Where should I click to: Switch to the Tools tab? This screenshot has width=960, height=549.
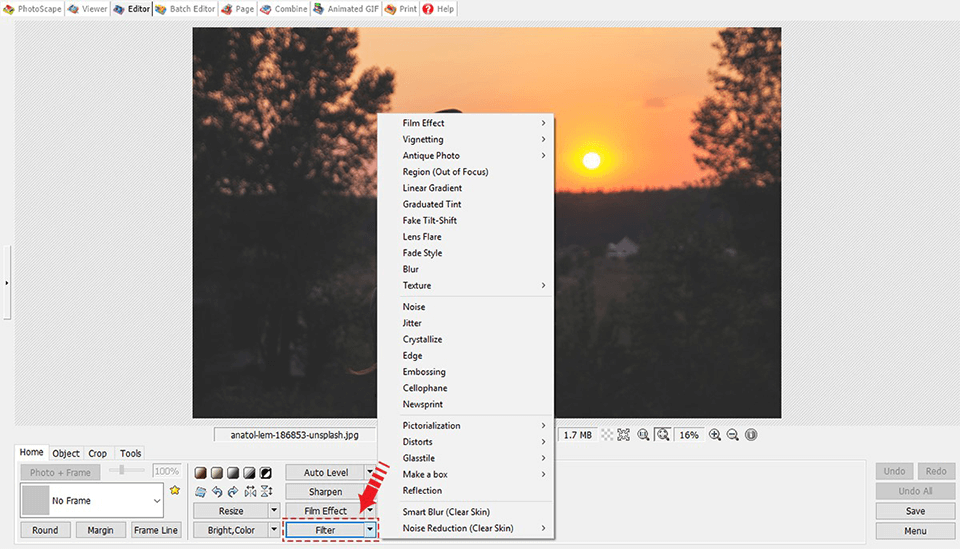click(130, 454)
